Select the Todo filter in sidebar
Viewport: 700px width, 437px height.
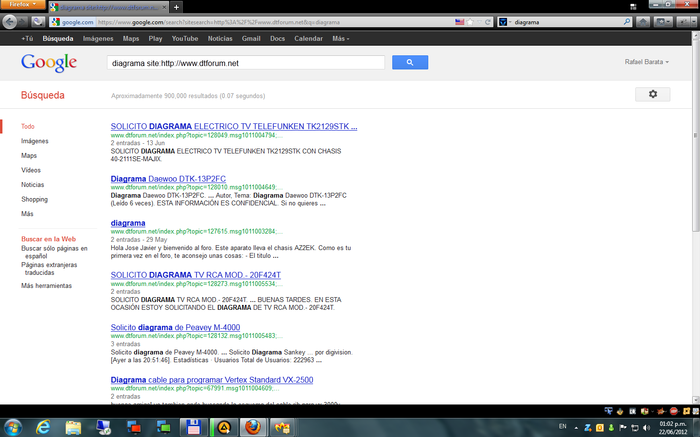[28, 126]
